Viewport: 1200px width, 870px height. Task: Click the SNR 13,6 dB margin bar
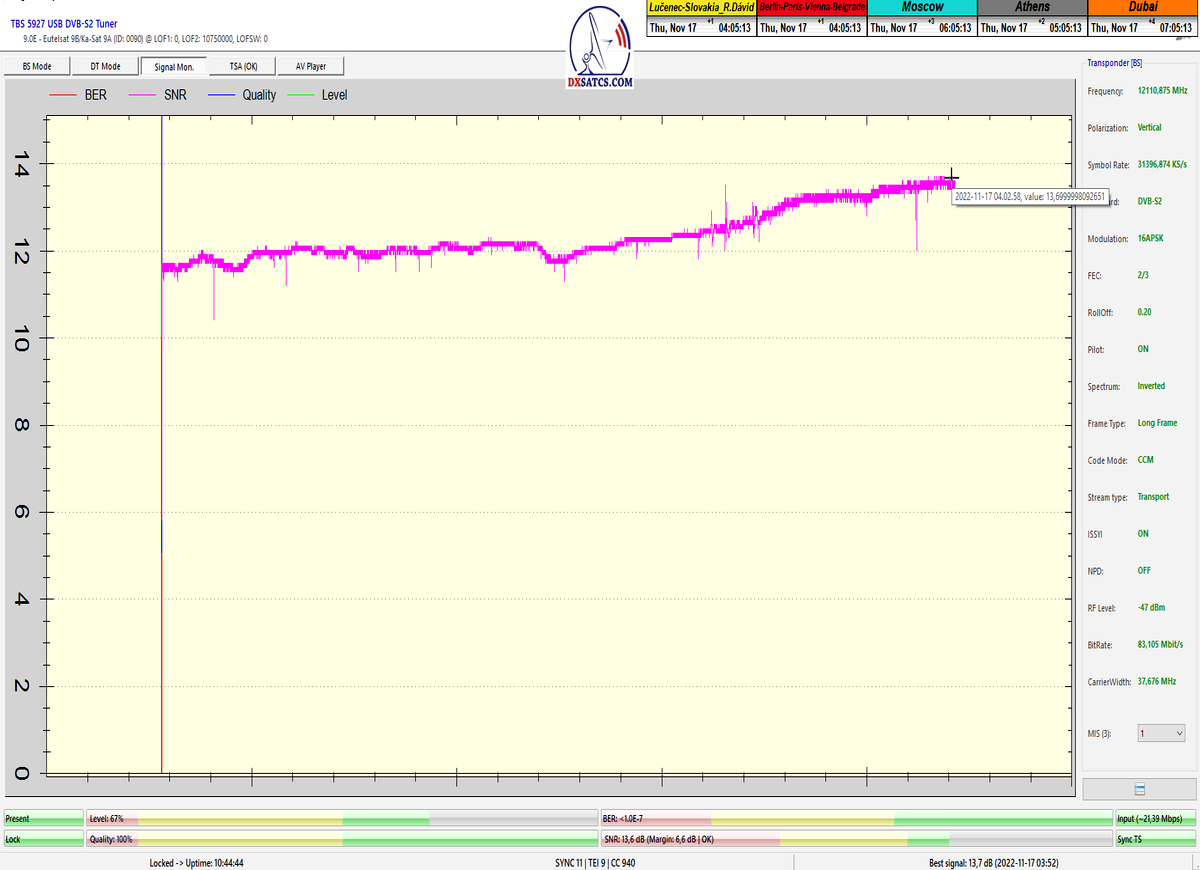[x=856, y=839]
